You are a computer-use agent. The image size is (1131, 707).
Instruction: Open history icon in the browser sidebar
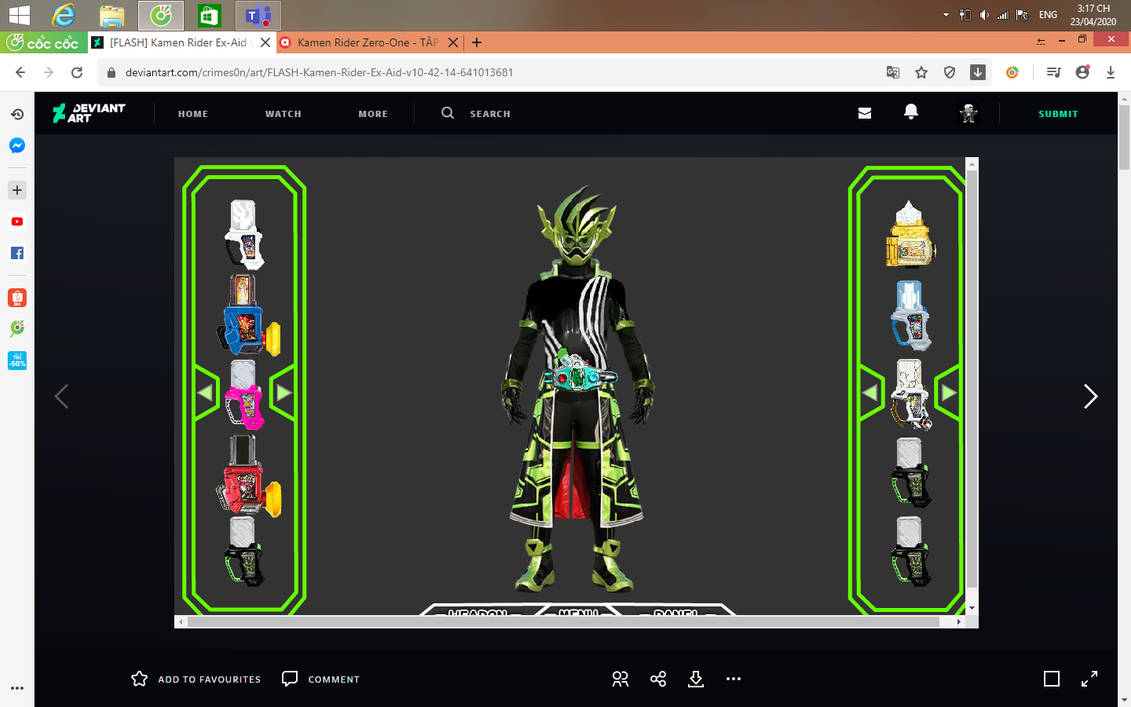[17, 114]
